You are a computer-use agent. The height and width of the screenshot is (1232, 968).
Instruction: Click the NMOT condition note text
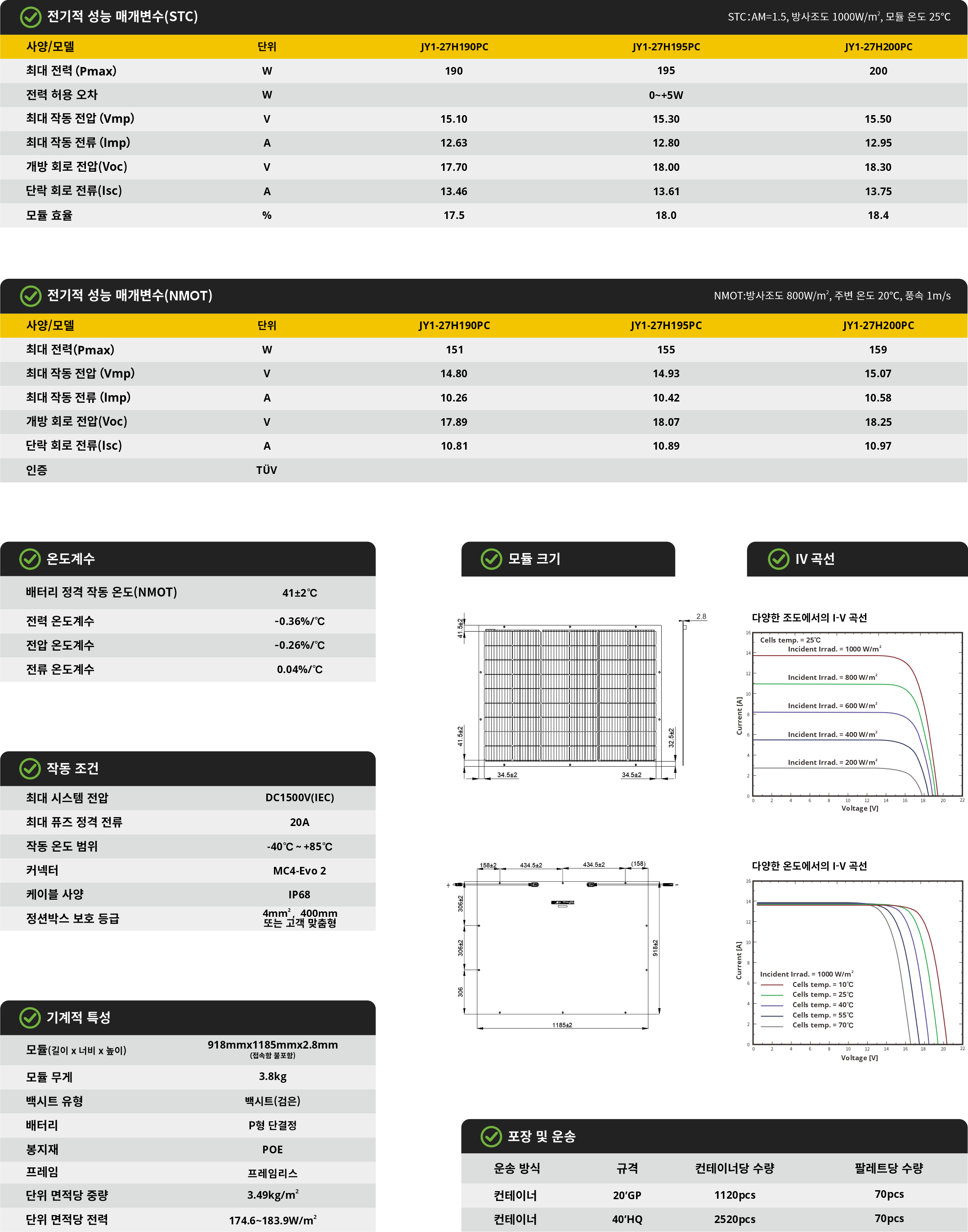coord(832,296)
